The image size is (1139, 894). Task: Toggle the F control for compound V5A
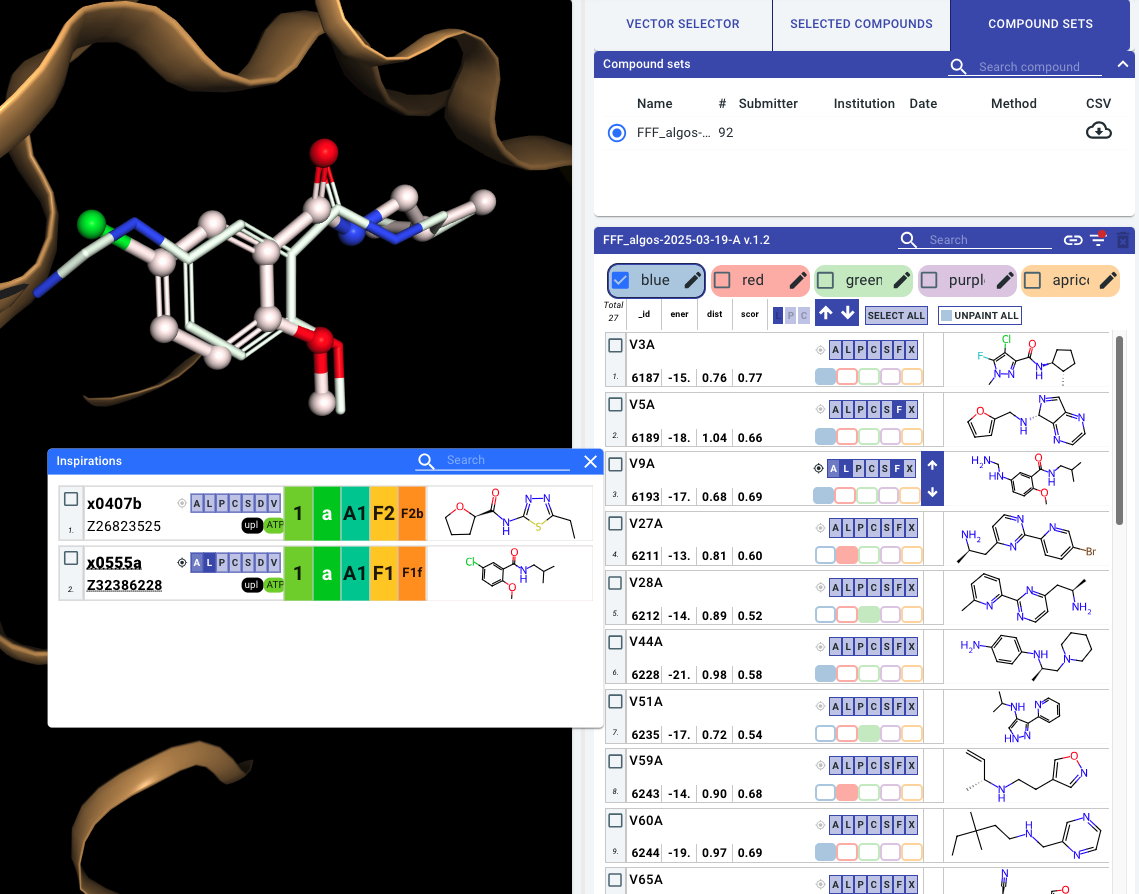(x=899, y=410)
